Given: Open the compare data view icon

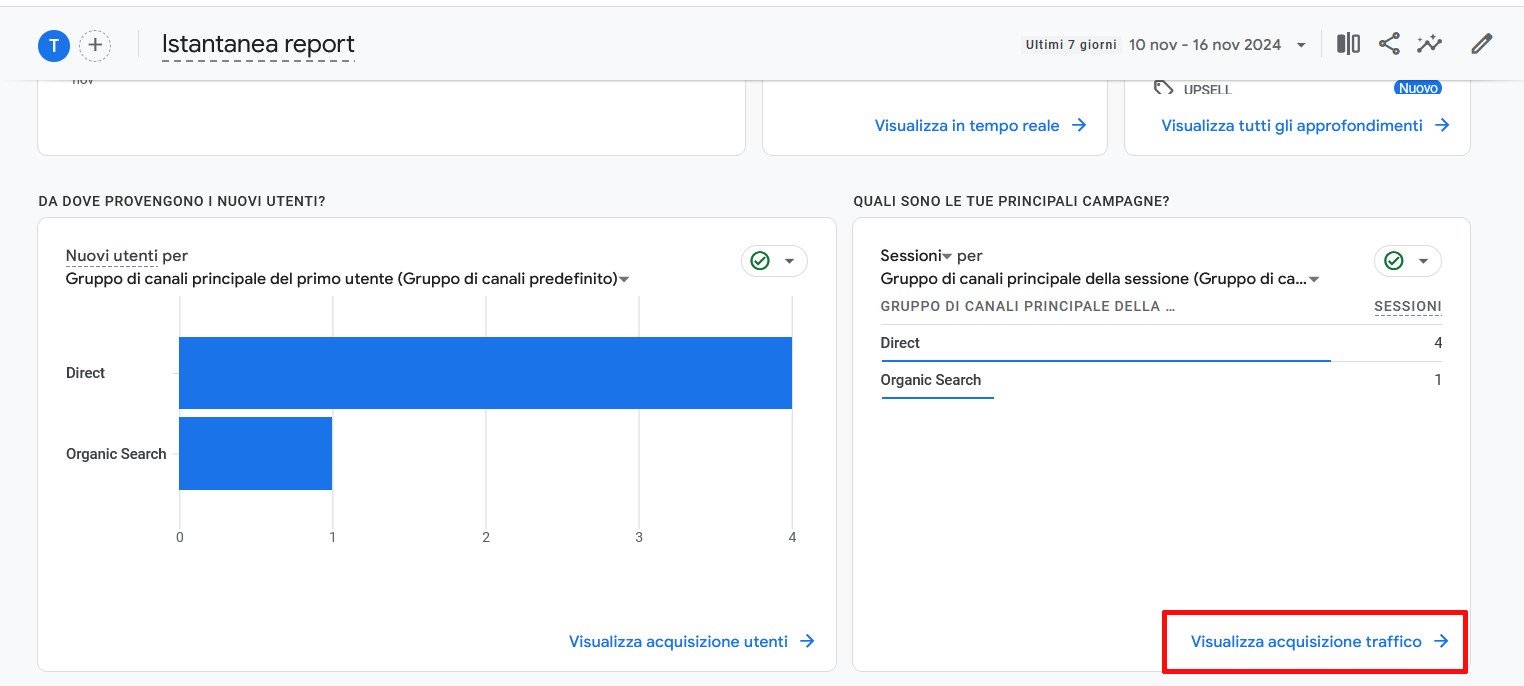Looking at the screenshot, I should 1348,44.
